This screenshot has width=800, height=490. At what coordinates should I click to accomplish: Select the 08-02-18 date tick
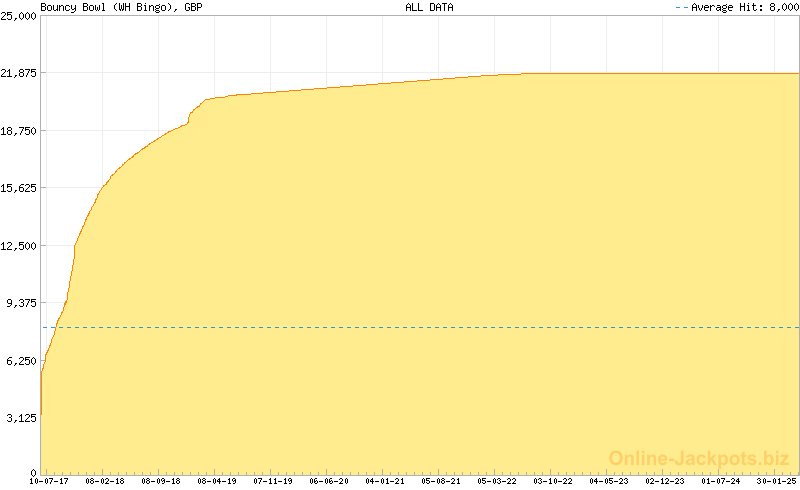pyautogui.click(x=105, y=481)
